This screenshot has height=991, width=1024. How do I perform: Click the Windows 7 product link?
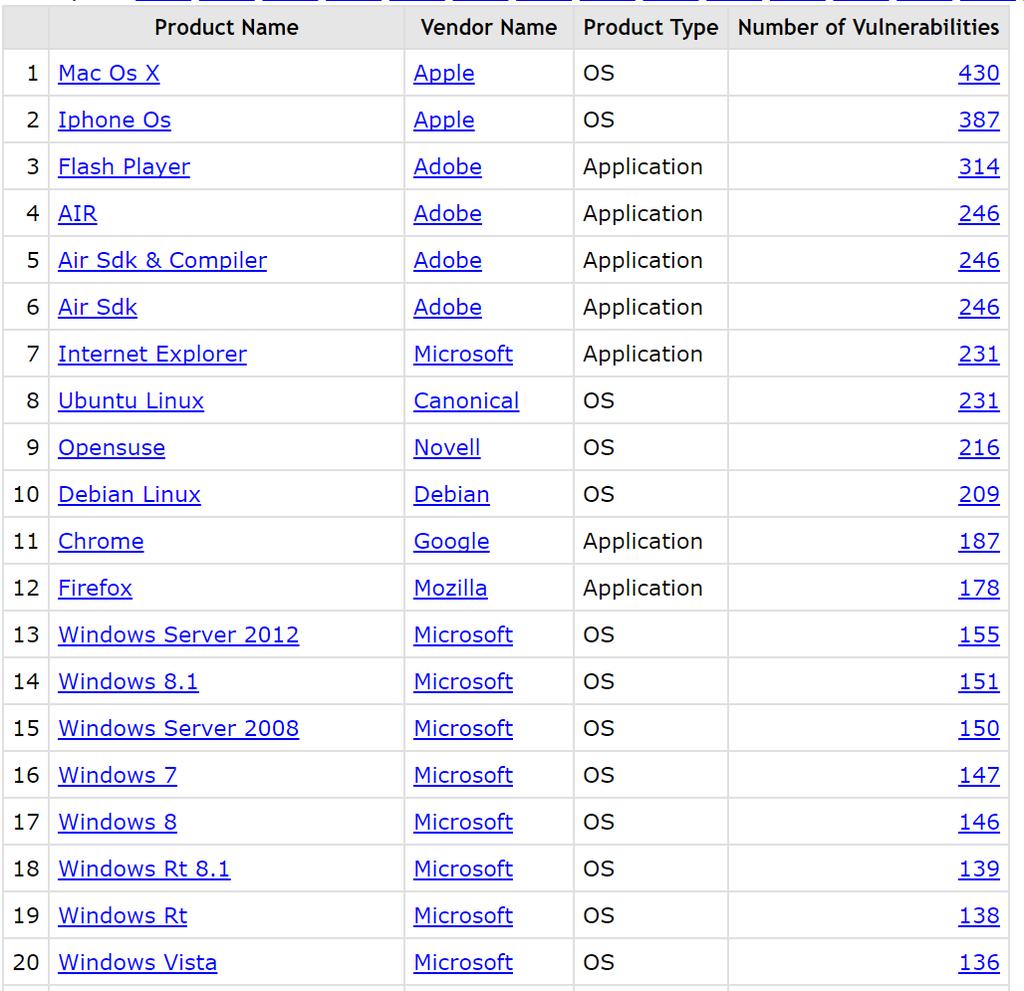(118, 775)
